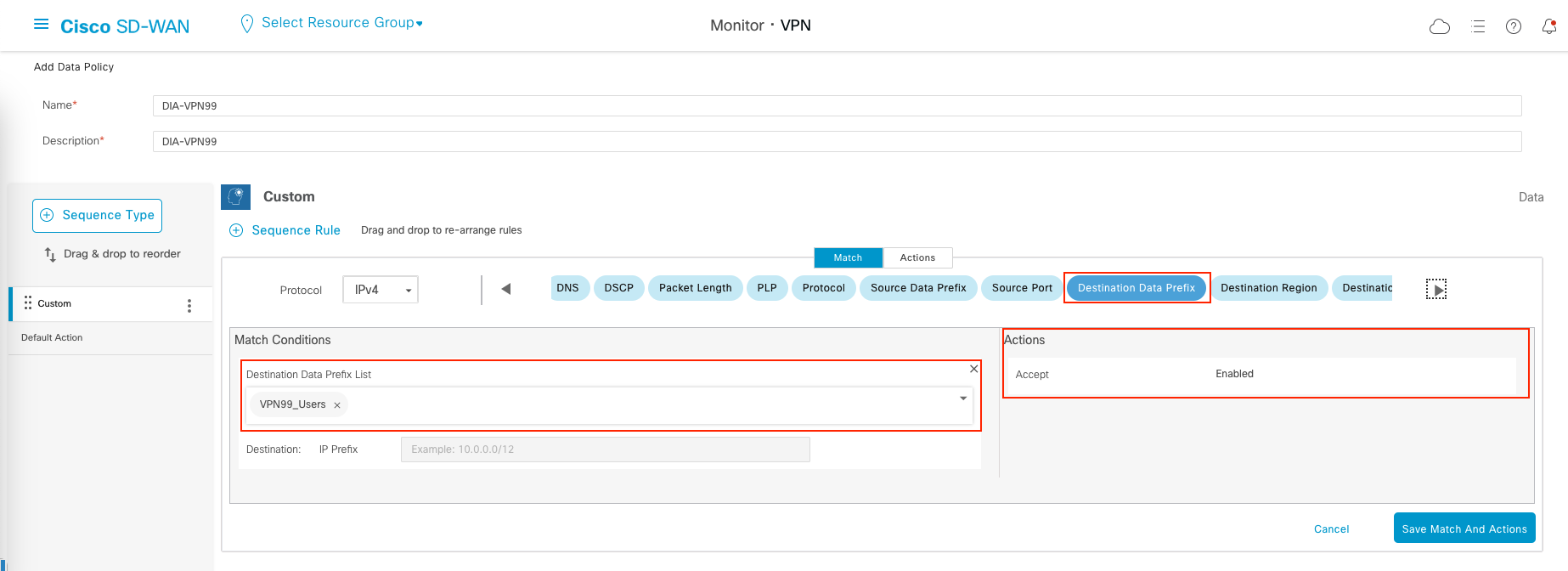Close the Destination Data Prefix List condition

(973, 369)
